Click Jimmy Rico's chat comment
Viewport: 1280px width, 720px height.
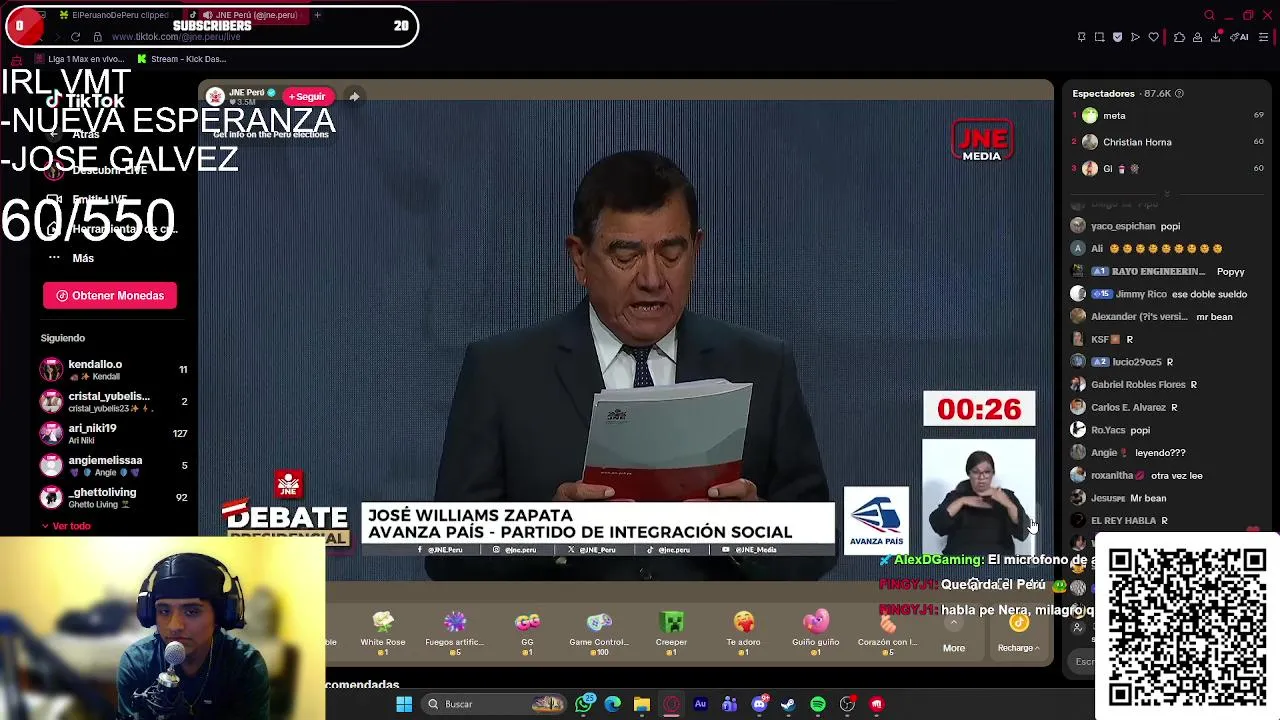[1159, 294]
